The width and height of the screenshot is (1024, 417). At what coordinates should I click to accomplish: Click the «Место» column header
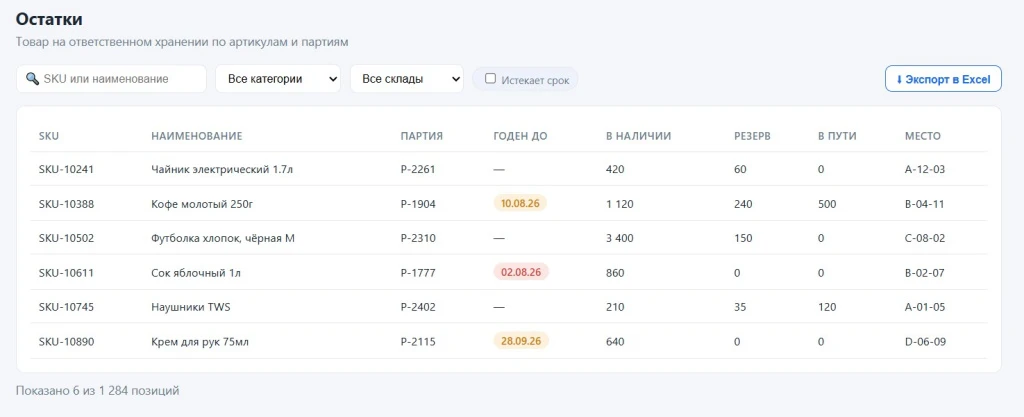[x=923, y=136]
